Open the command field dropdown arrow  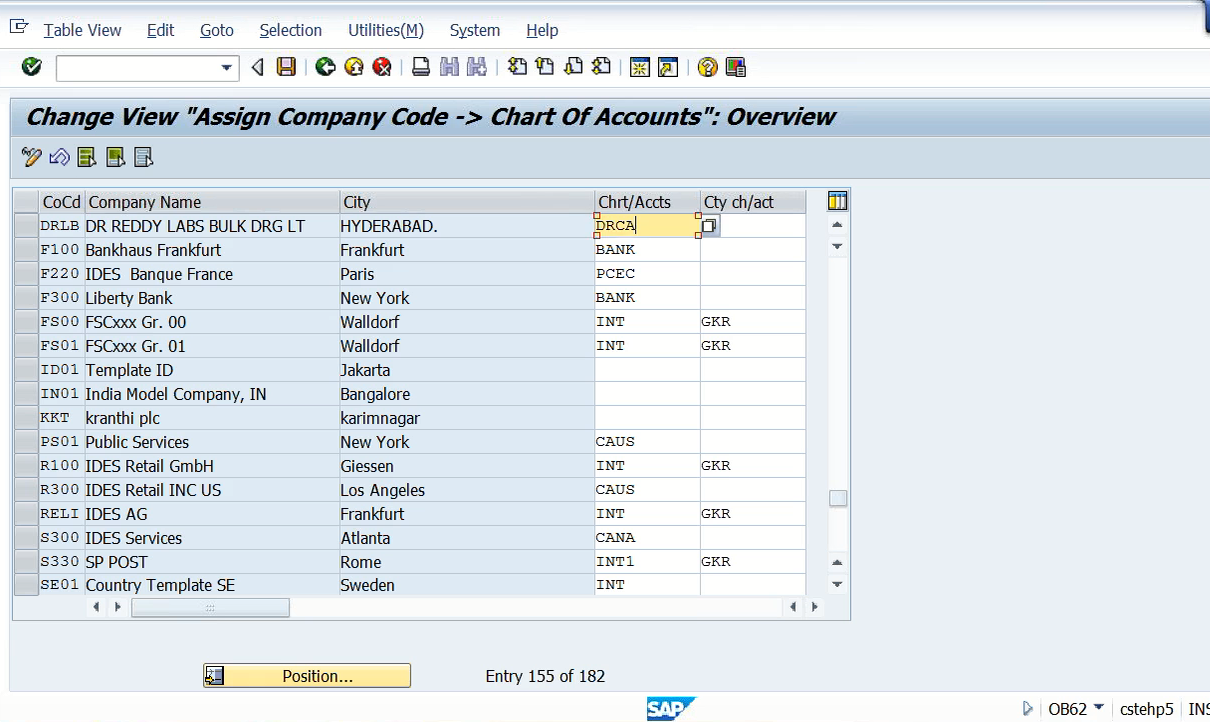(227, 68)
